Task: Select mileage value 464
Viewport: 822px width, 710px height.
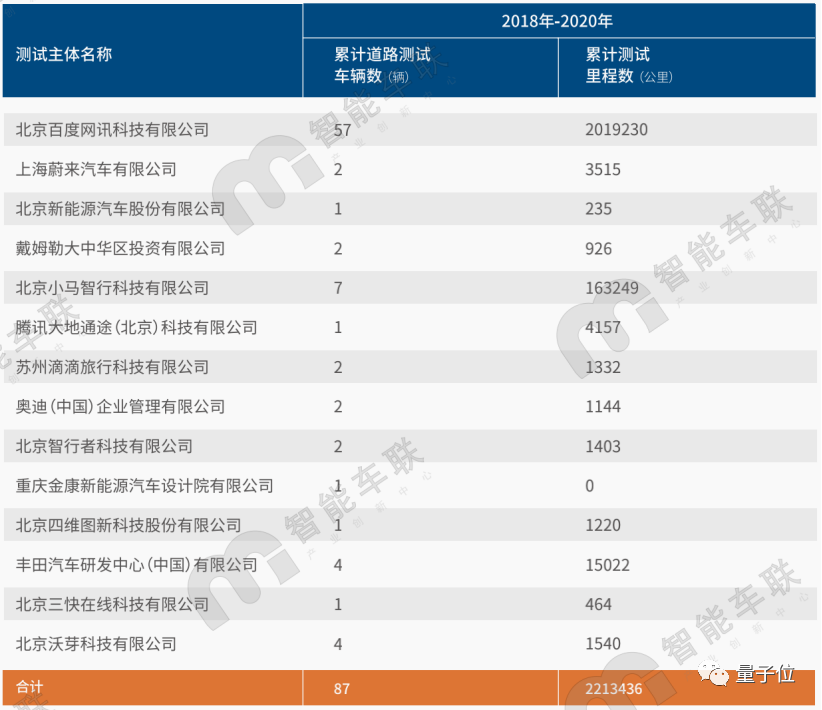Action: [598, 604]
